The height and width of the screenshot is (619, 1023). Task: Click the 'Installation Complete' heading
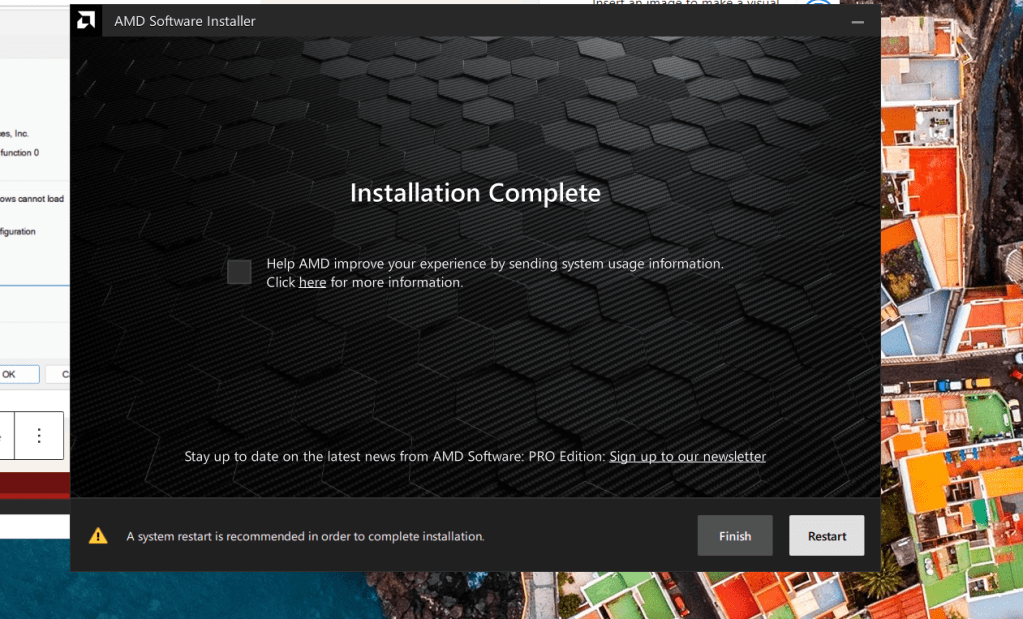click(x=475, y=193)
